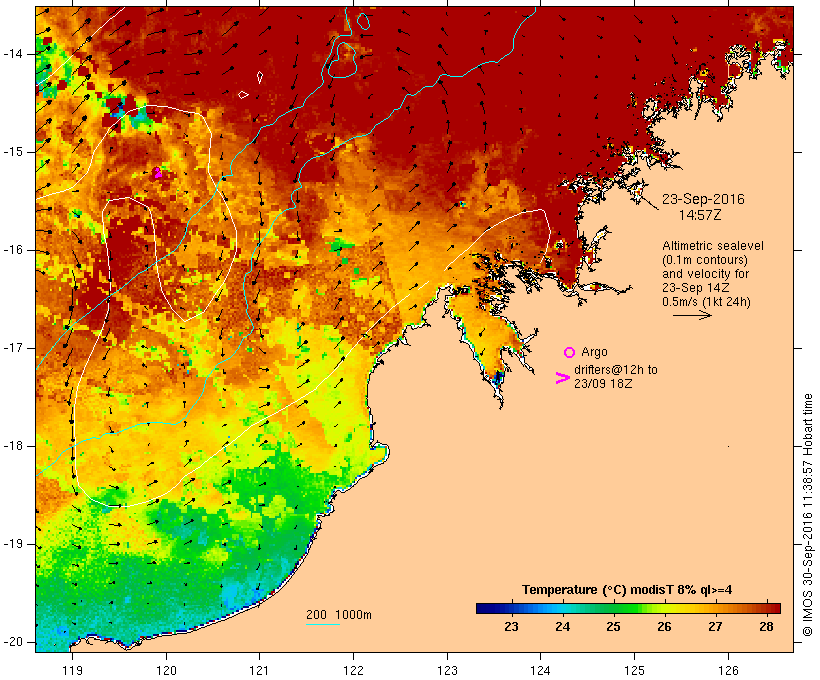The width and height of the screenshot is (820, 680).
Task: Click the 'drifters@12h to' legend label
Action: (616, 370)
